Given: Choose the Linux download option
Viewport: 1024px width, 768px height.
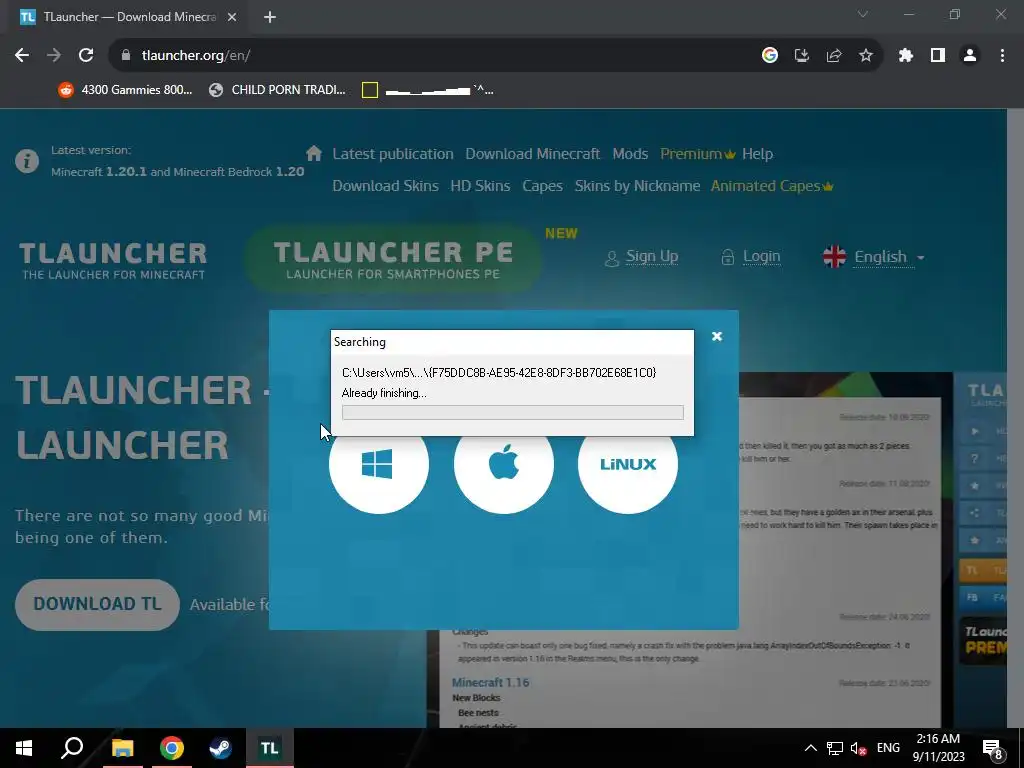Looking at the screenshot, I should [628, 464].
